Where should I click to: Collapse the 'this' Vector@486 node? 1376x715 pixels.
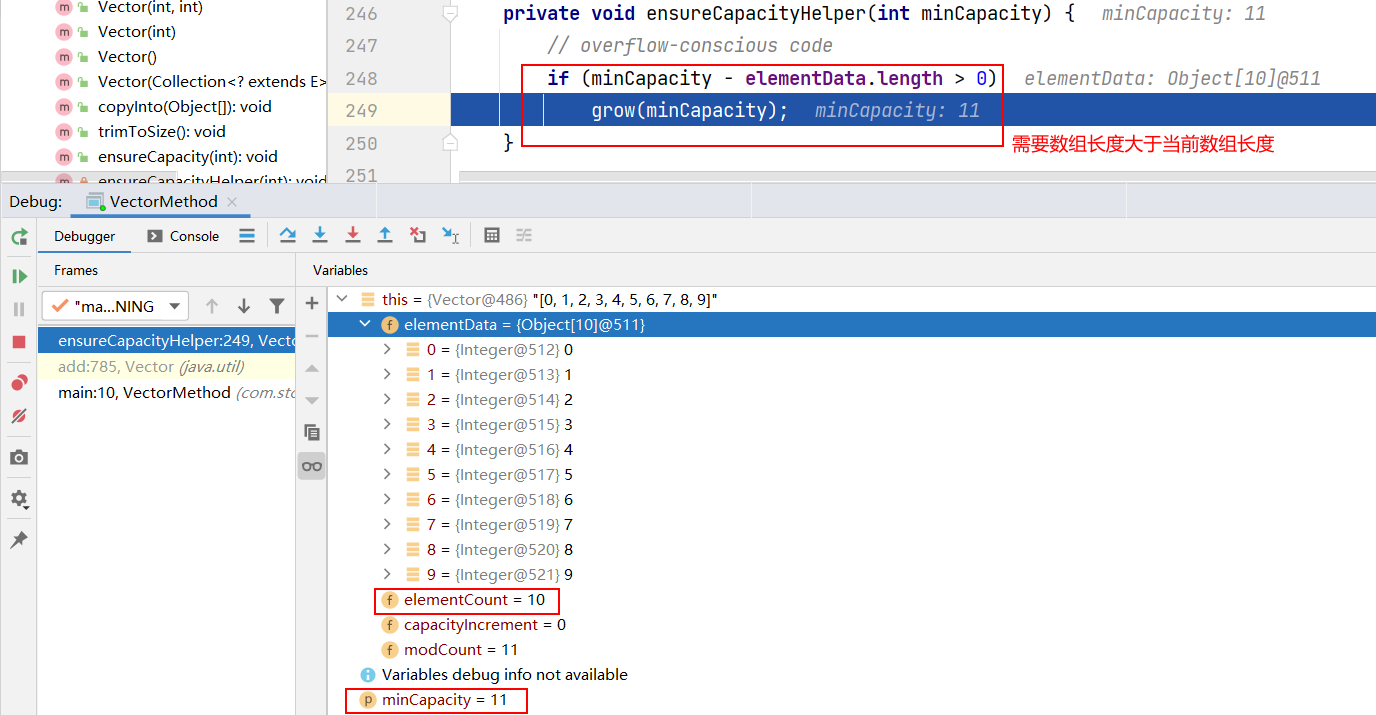[x=343, y=299]
